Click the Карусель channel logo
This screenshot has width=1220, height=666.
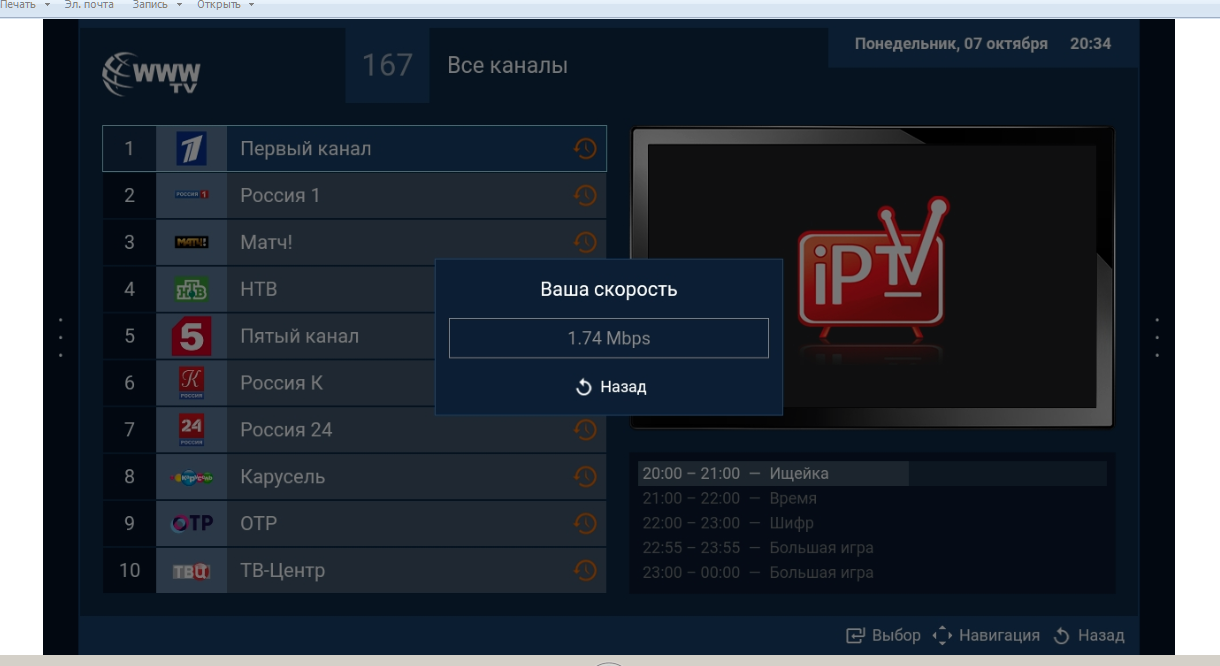[x=191, y=477]
